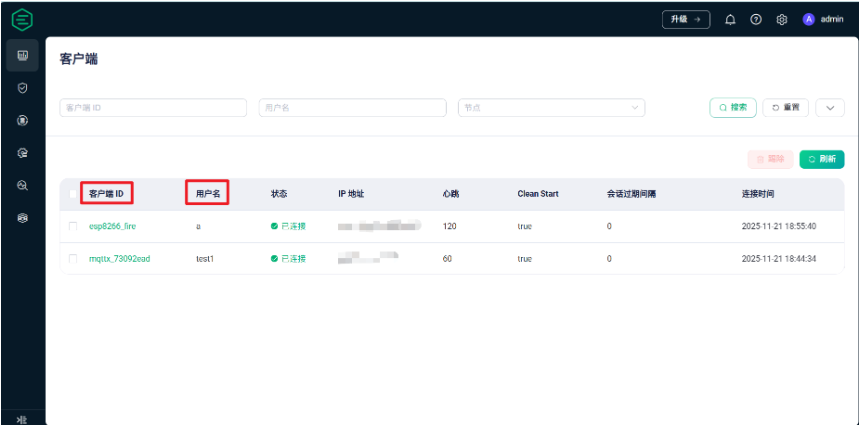The height and width of the screenshot is (425, 859).
Task: Expand more filters chevron button
Action: pos(830,107)
